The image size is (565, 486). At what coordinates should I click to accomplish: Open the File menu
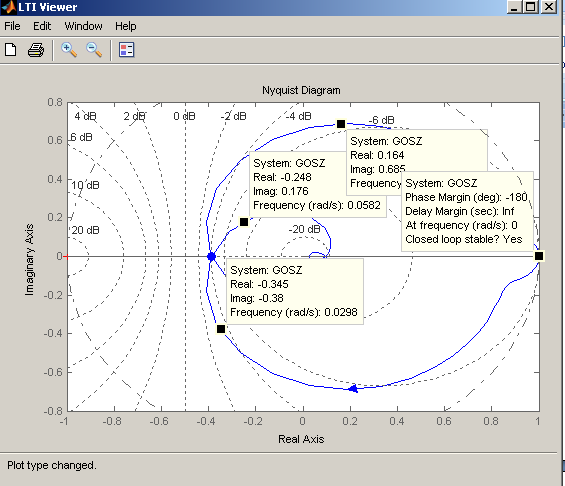pos(12,26)
